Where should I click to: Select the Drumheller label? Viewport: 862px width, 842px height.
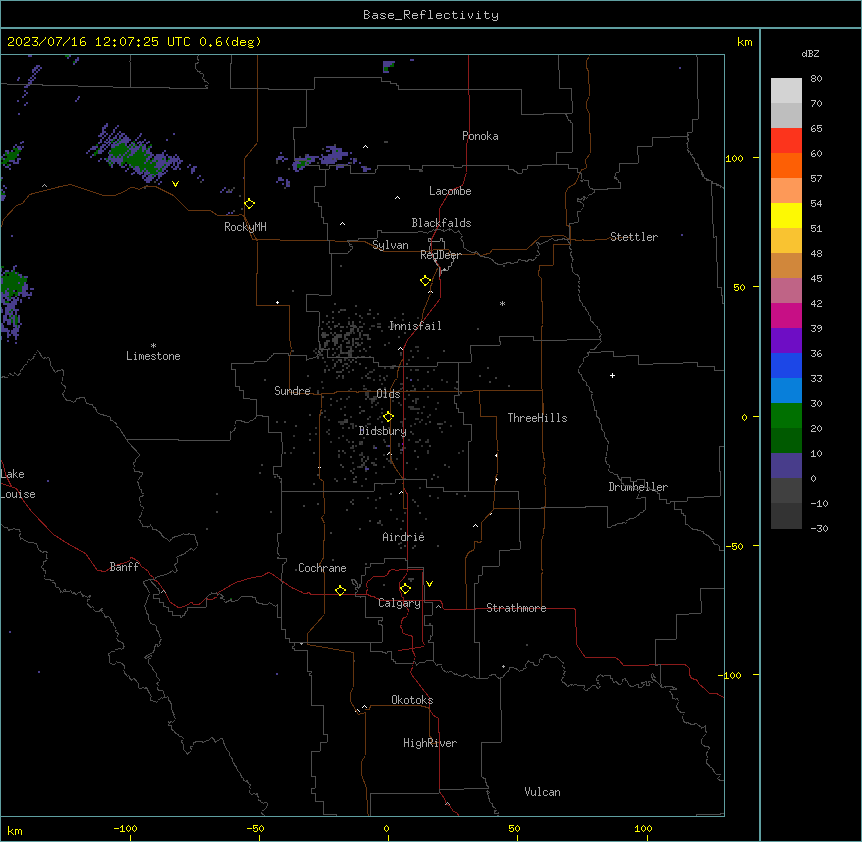coord(638,487)
